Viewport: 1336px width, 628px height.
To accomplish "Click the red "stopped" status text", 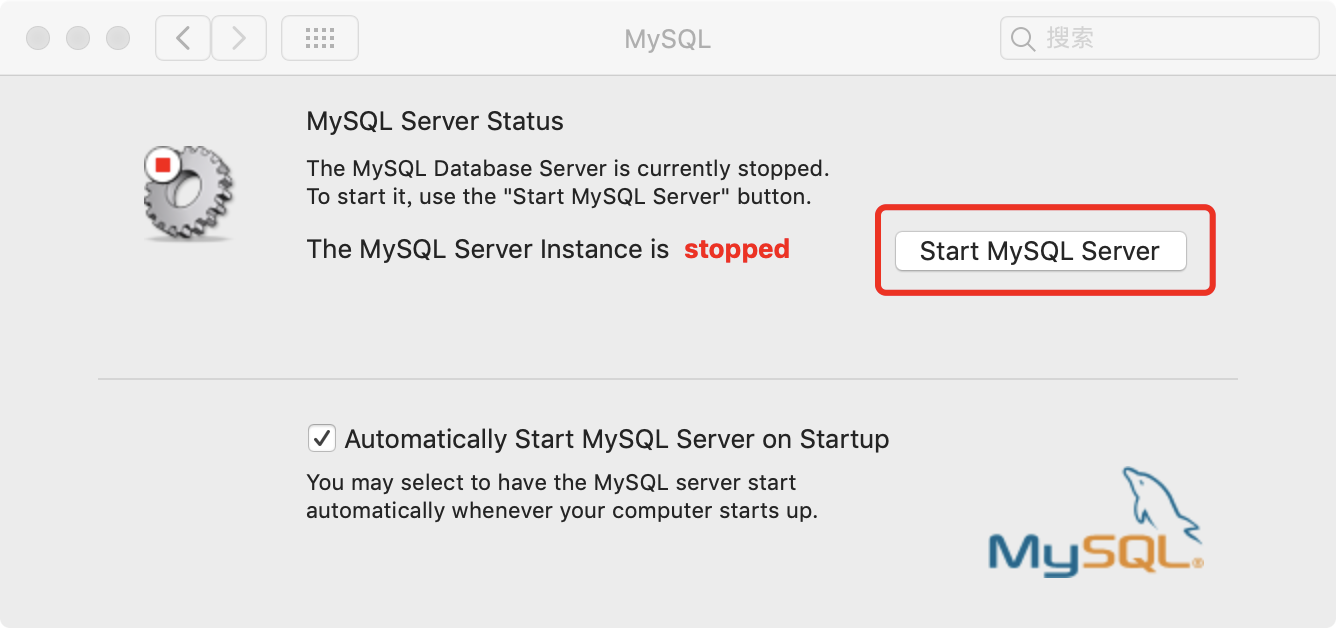I will [x=737, y=249].
